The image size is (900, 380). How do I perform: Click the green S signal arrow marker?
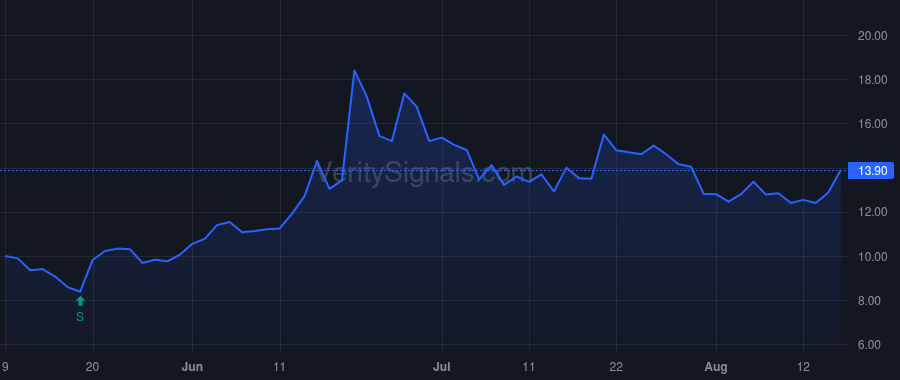point(80,301)
